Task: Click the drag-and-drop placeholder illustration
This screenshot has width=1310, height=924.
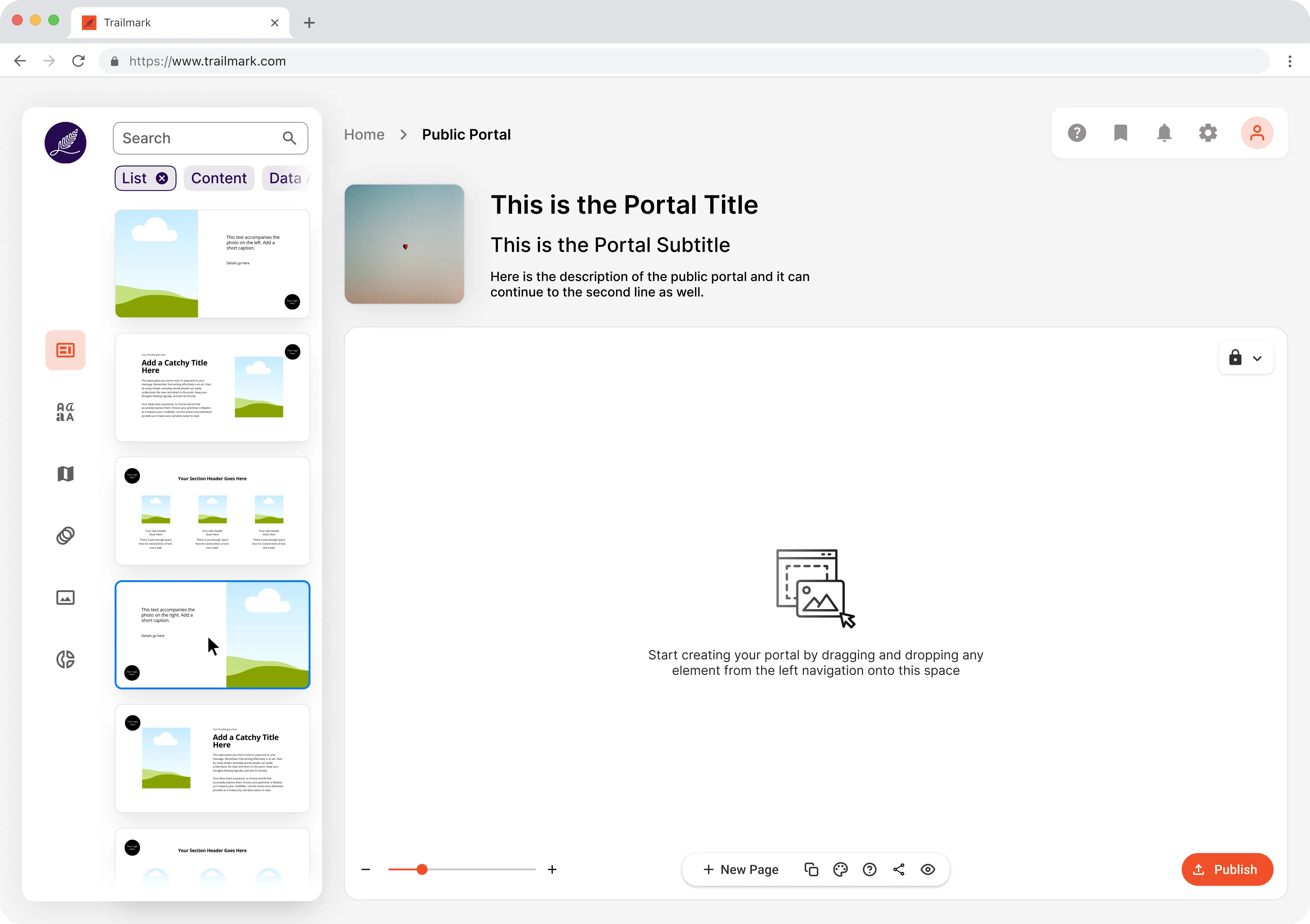Action: click(x=816, y=589)
